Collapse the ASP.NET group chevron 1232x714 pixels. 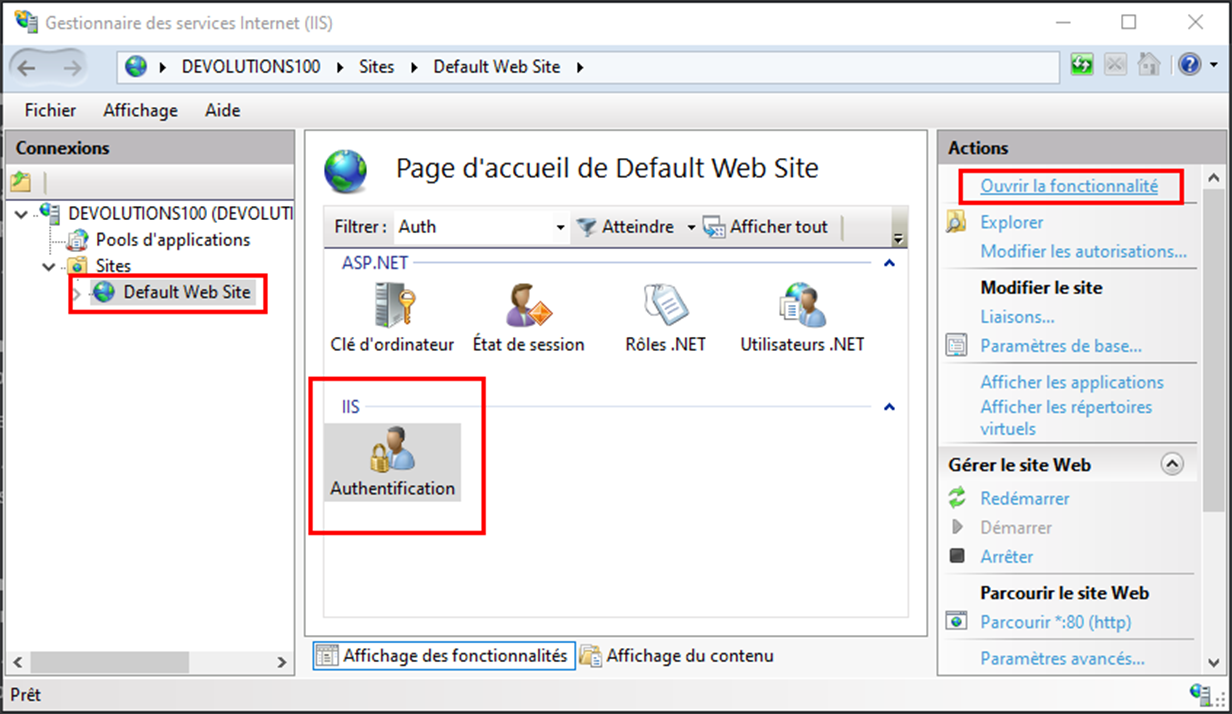(x=888, y=262)
